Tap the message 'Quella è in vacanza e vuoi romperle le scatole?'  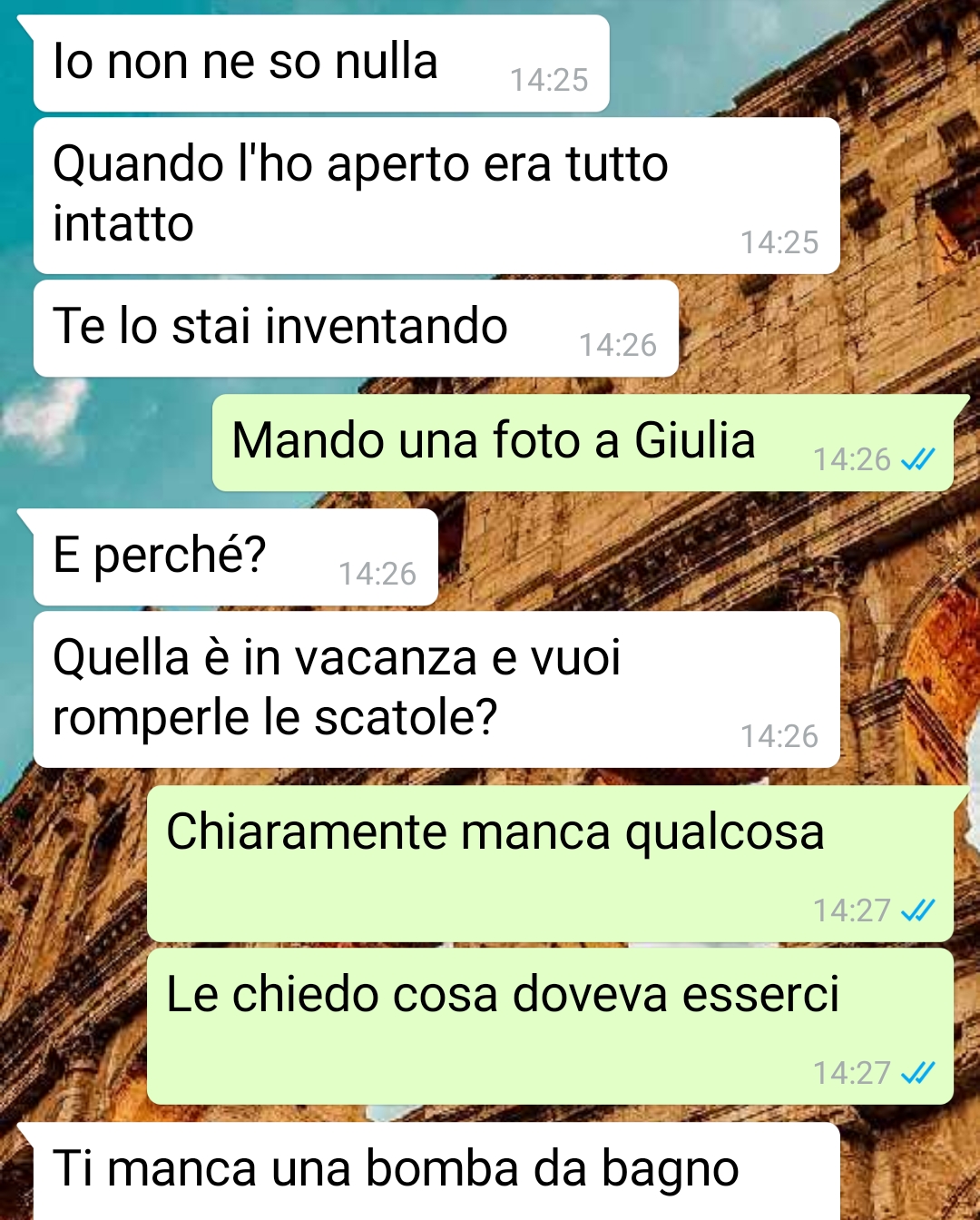[436, 689]
